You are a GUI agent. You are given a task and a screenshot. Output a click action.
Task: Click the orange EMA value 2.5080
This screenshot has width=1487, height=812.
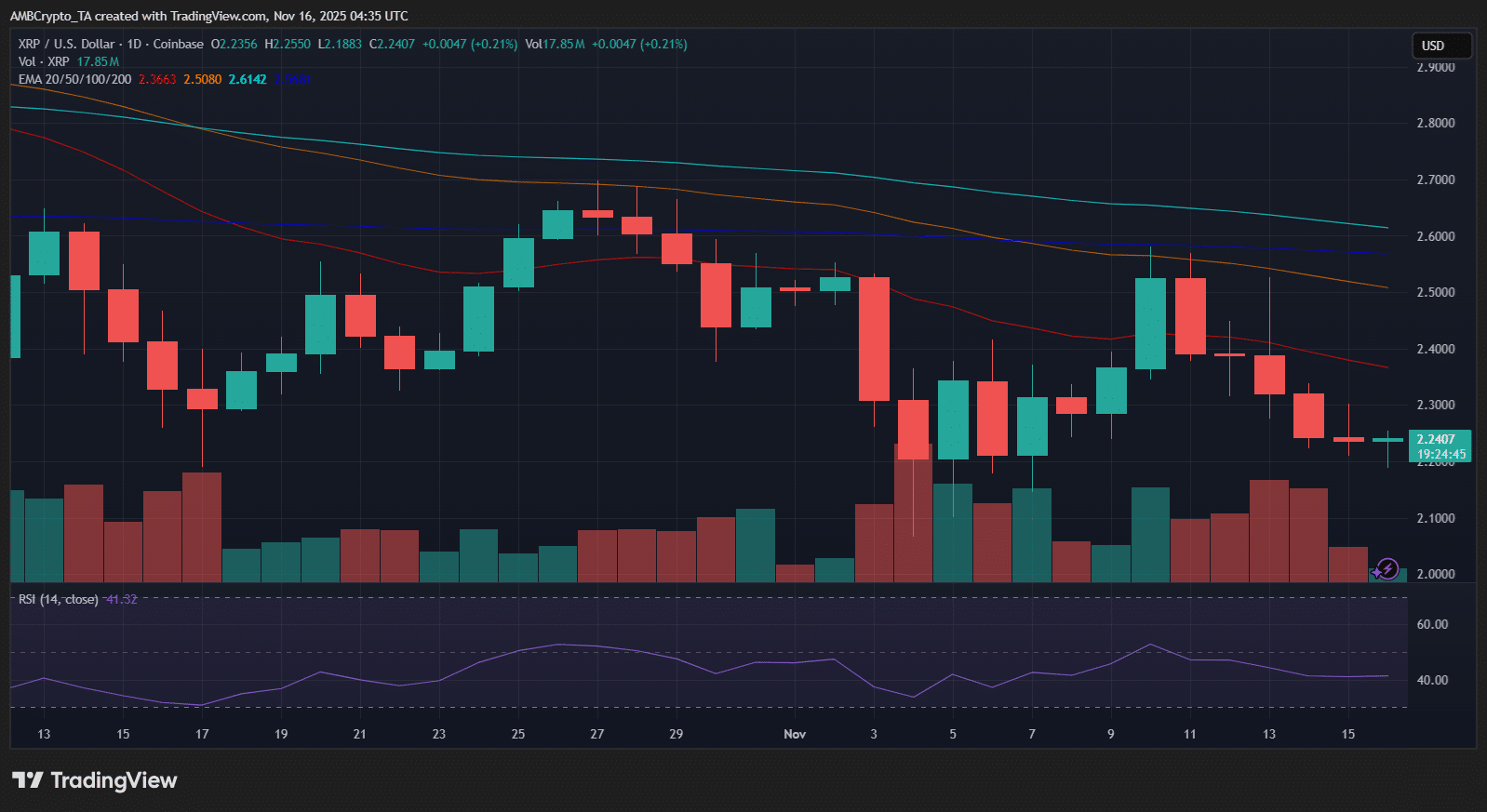tap(202, 79)
